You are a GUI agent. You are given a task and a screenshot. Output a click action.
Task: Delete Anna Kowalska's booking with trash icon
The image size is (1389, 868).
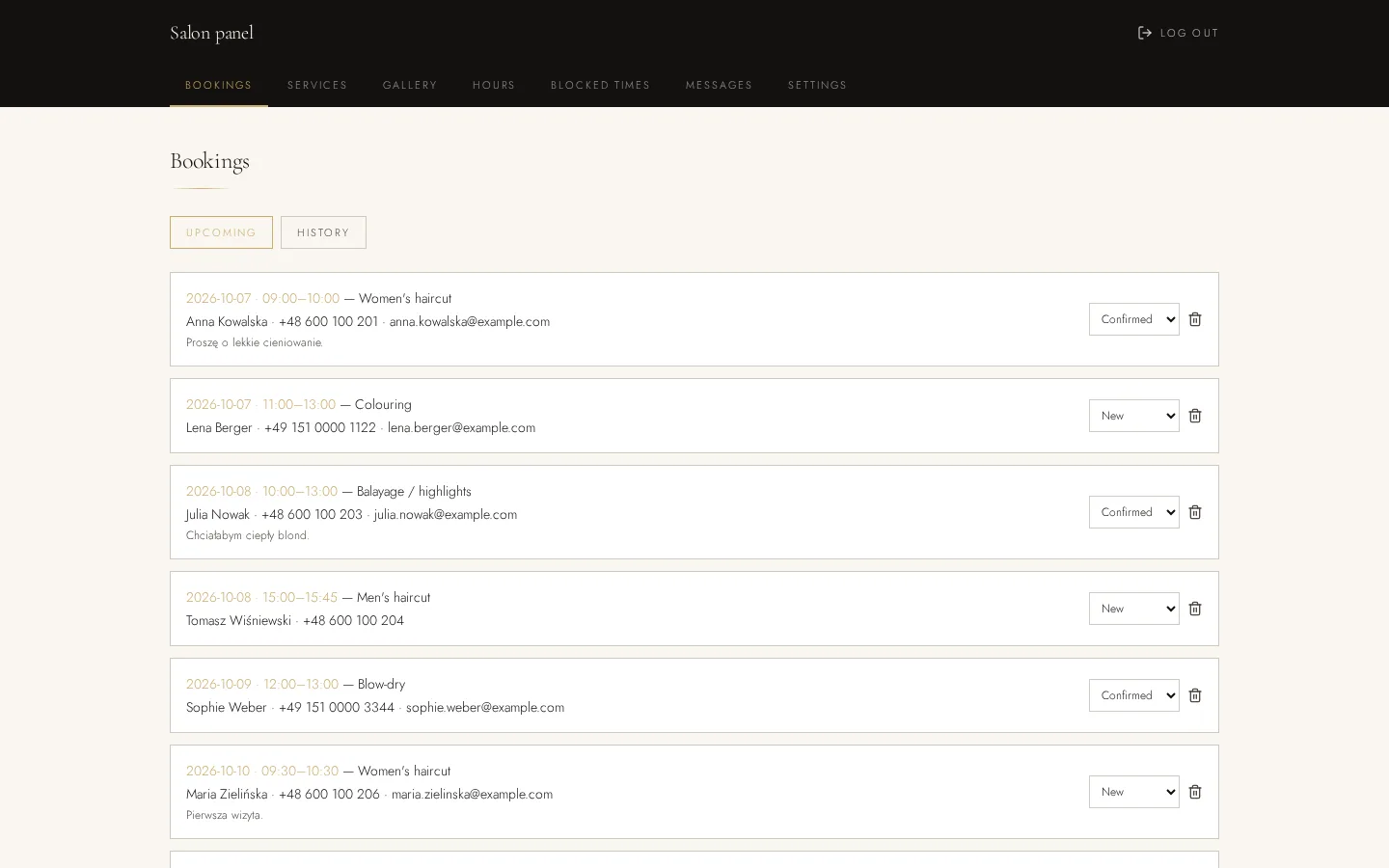tap(1195, 319)
